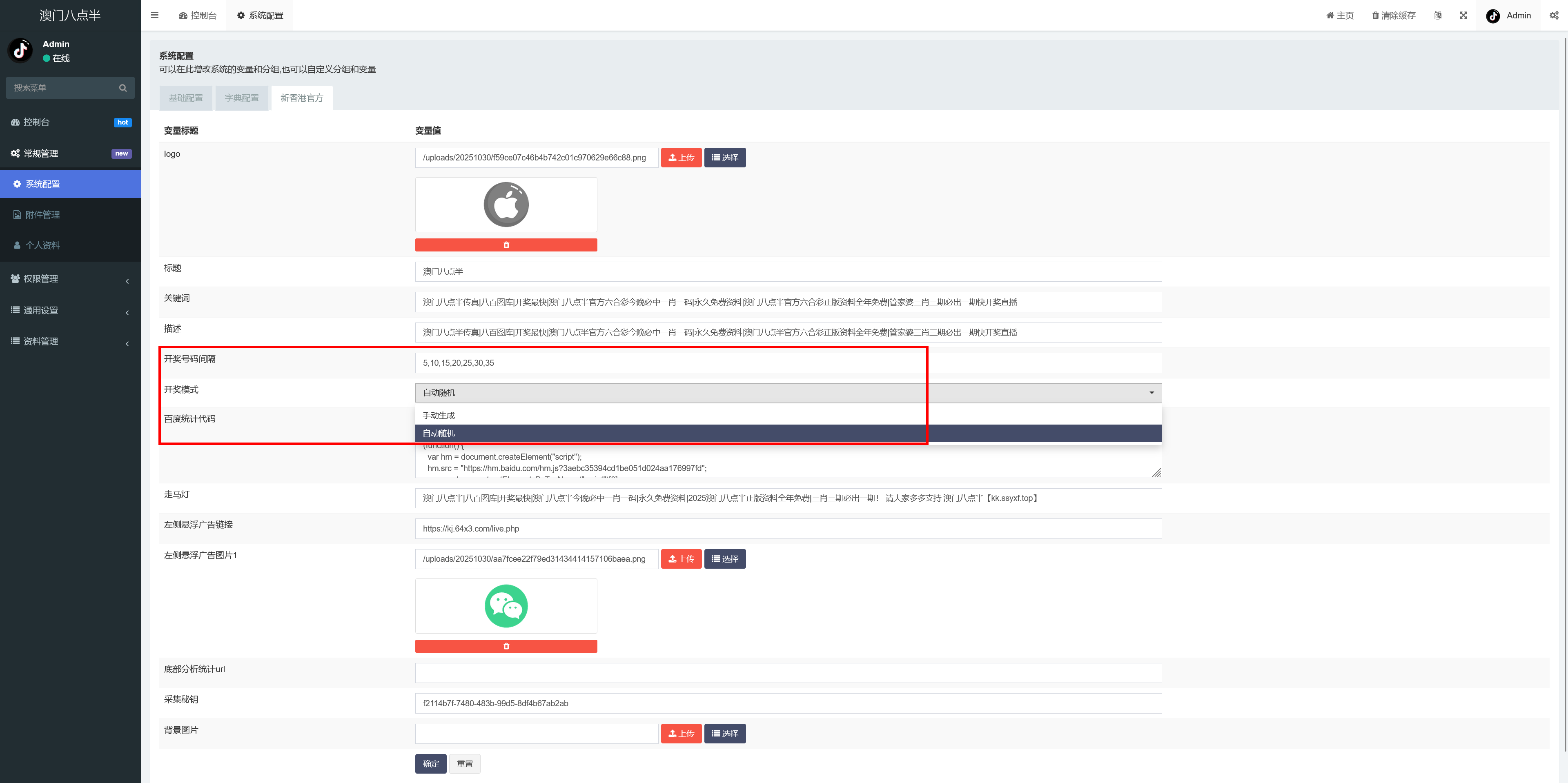This screenshot has height=783, width=1568.
Task: Delete the logo image with red trash bar
Action: pyautogui.click(x=506, y=245)
